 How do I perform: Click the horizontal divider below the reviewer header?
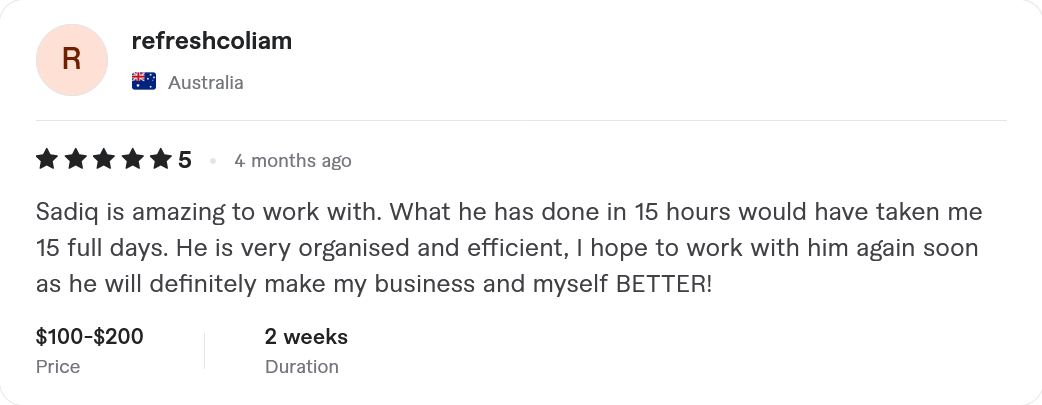click(x=520, y=121)
